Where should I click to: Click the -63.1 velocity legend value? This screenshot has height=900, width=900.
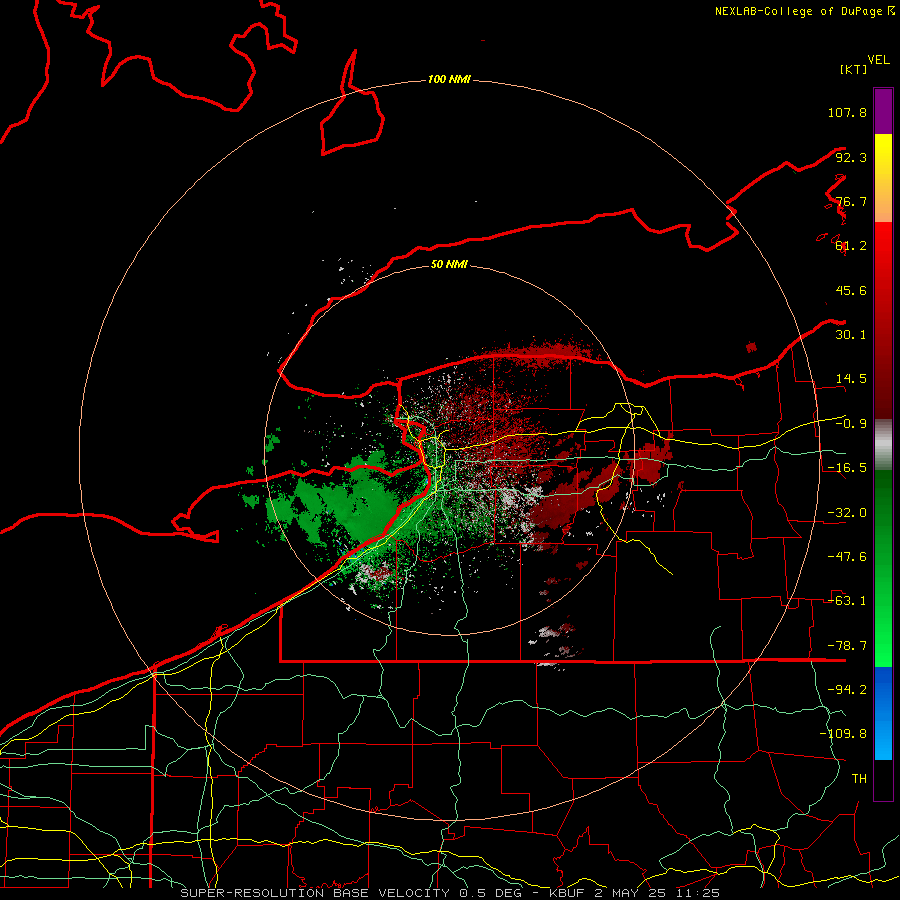coord(847,601)
